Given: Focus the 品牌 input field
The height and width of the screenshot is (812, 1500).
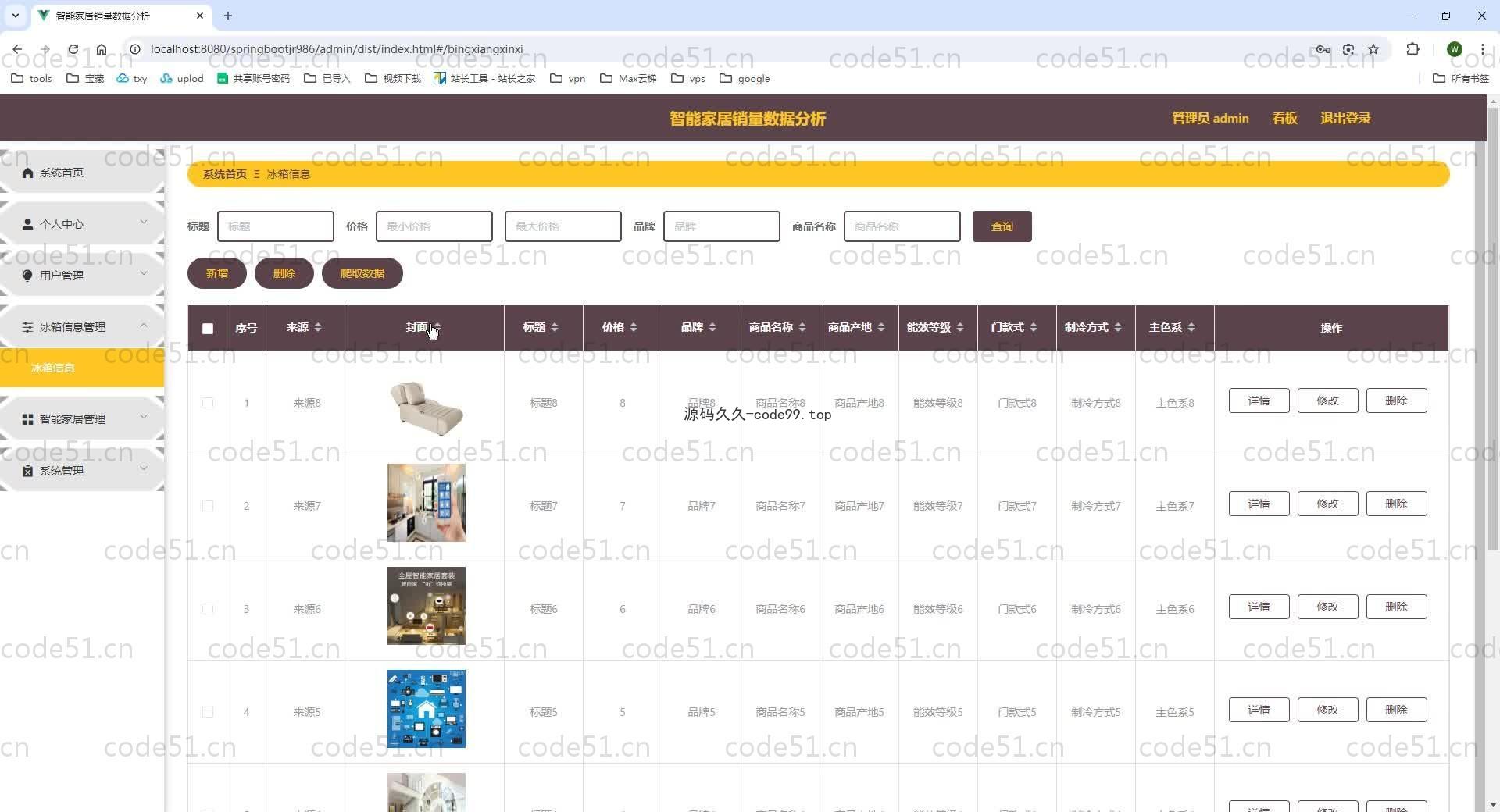Looking at the screenshot, I should (x=722, y=226).
